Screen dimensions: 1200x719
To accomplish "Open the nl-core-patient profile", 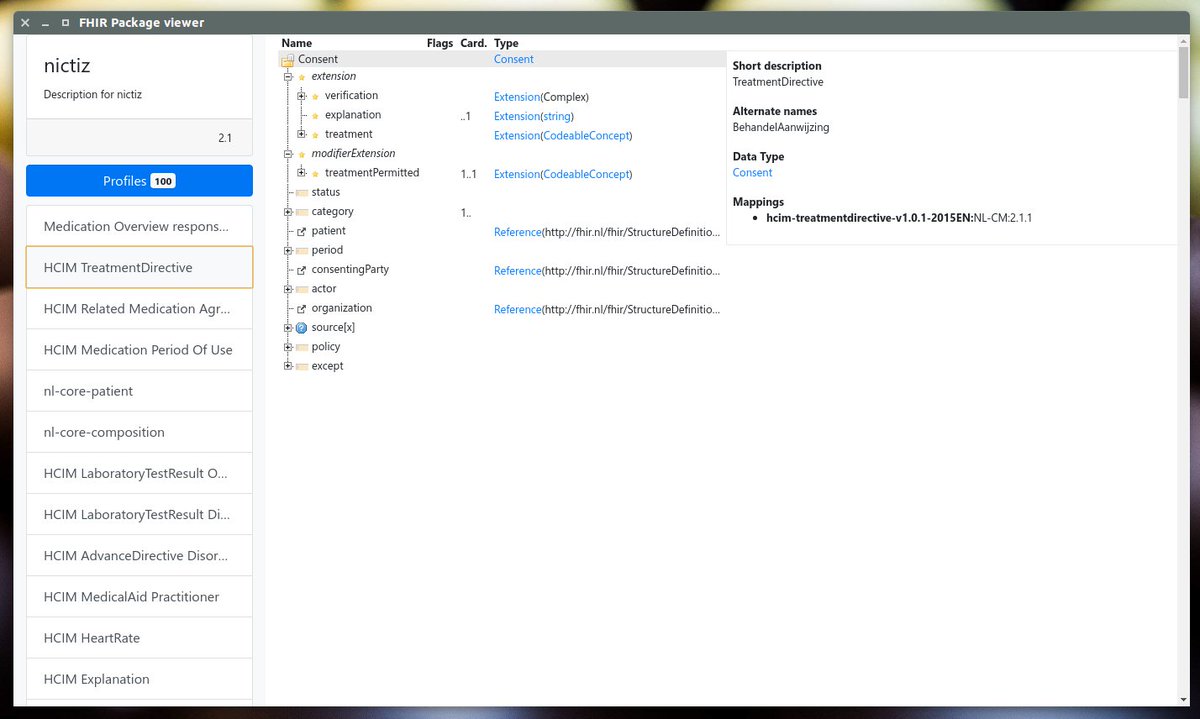I will (139, 391).
